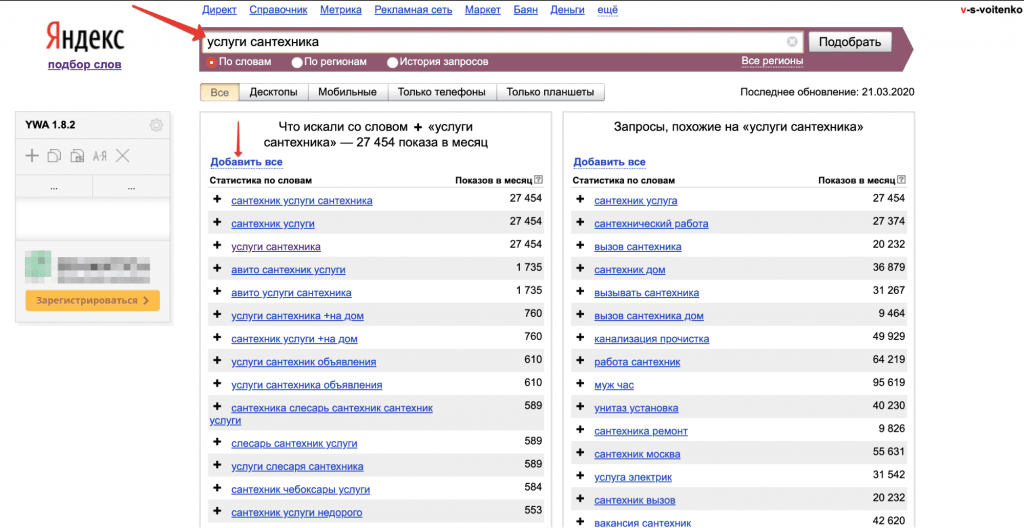Open YWA panel settings gear
The width and height of the screenshot is (1024, 528).
coord(156,125)
